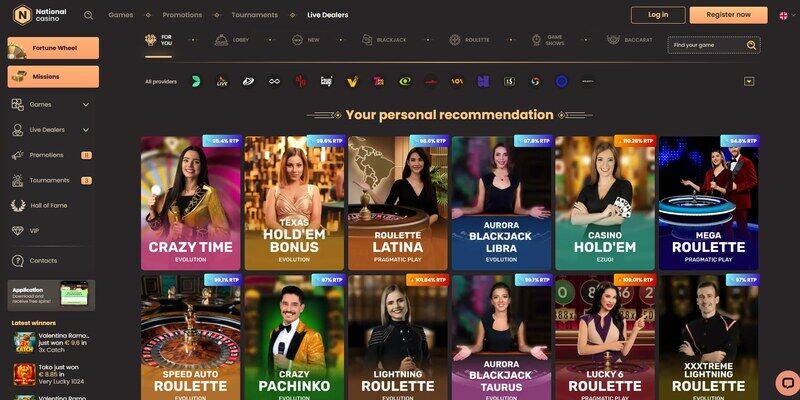Select the Lobby category tab

click(232, 40)
